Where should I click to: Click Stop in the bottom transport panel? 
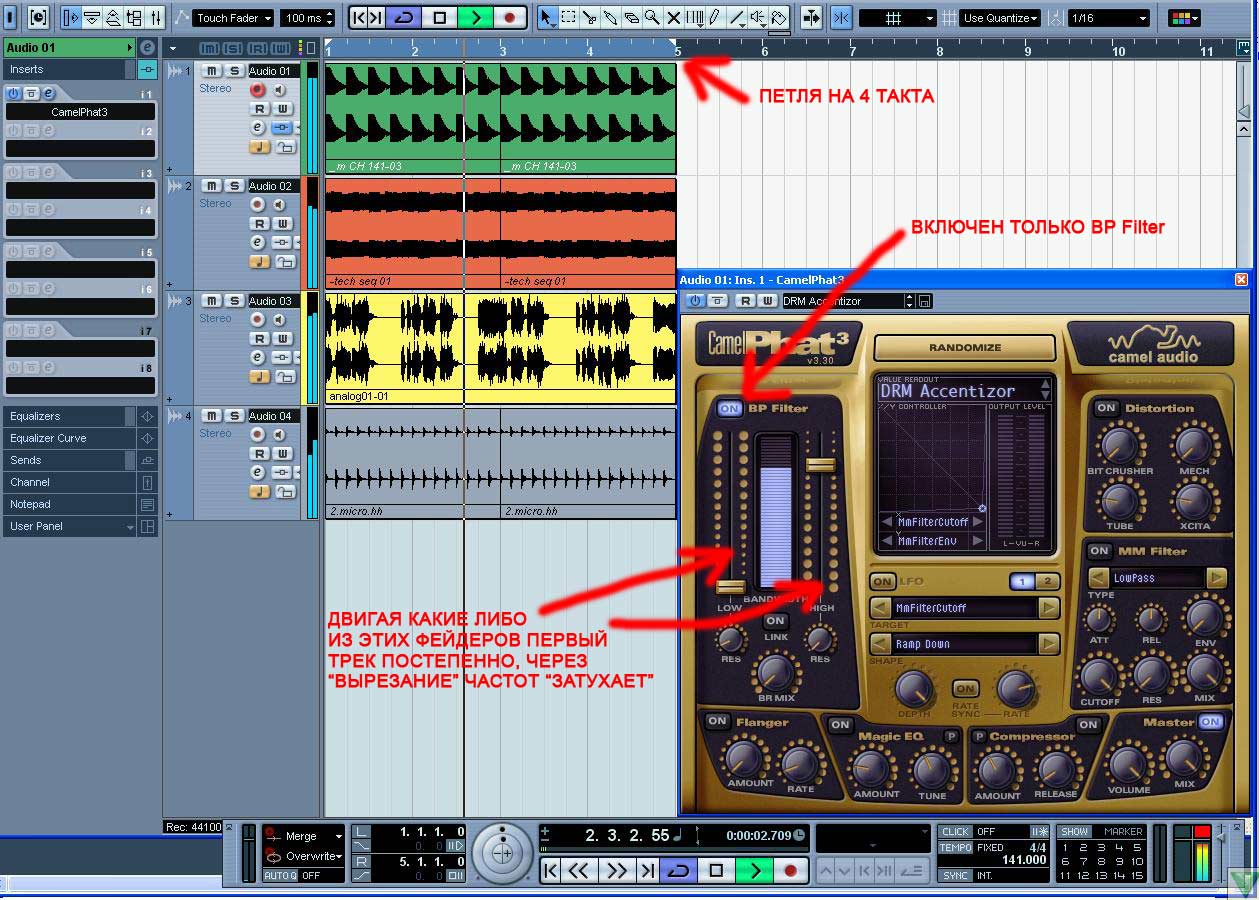716,870
